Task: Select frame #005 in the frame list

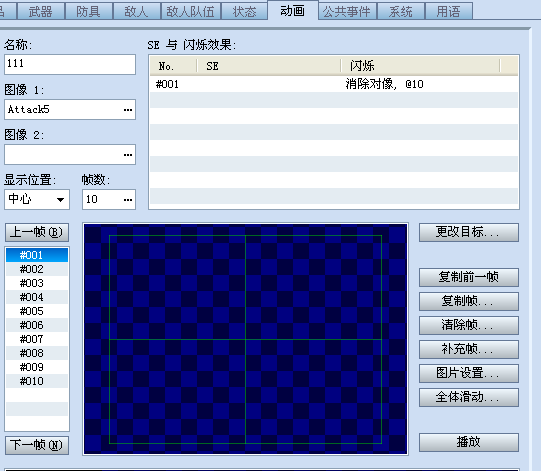Action: 37,311
